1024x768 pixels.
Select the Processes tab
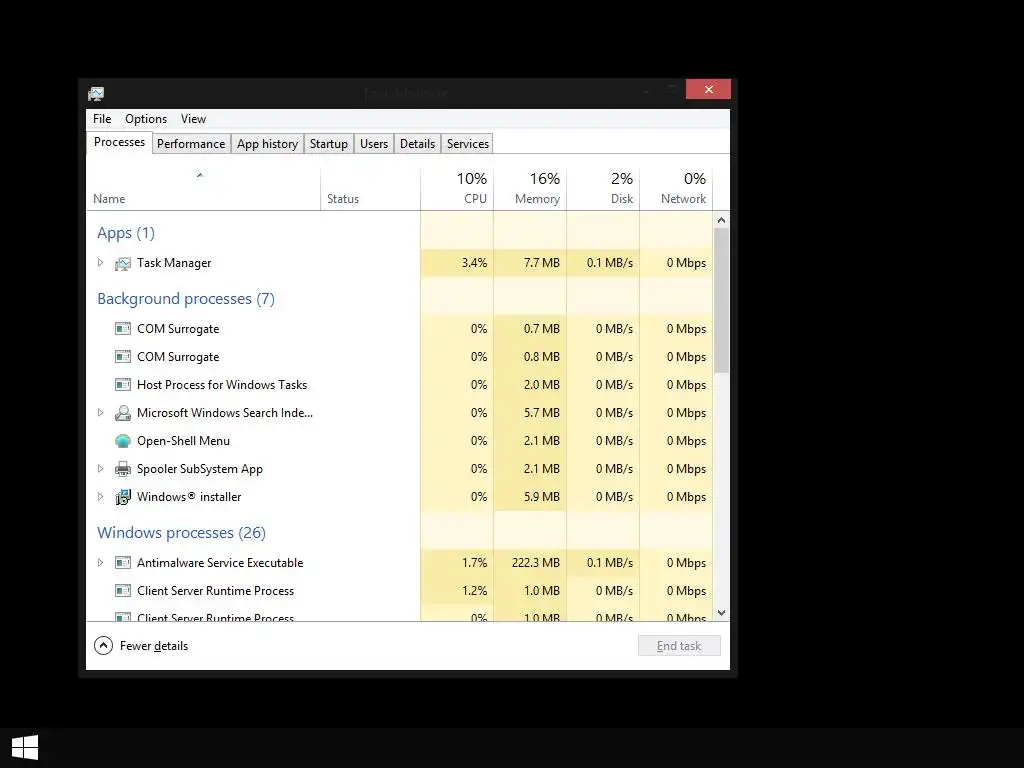coord(120,142)
